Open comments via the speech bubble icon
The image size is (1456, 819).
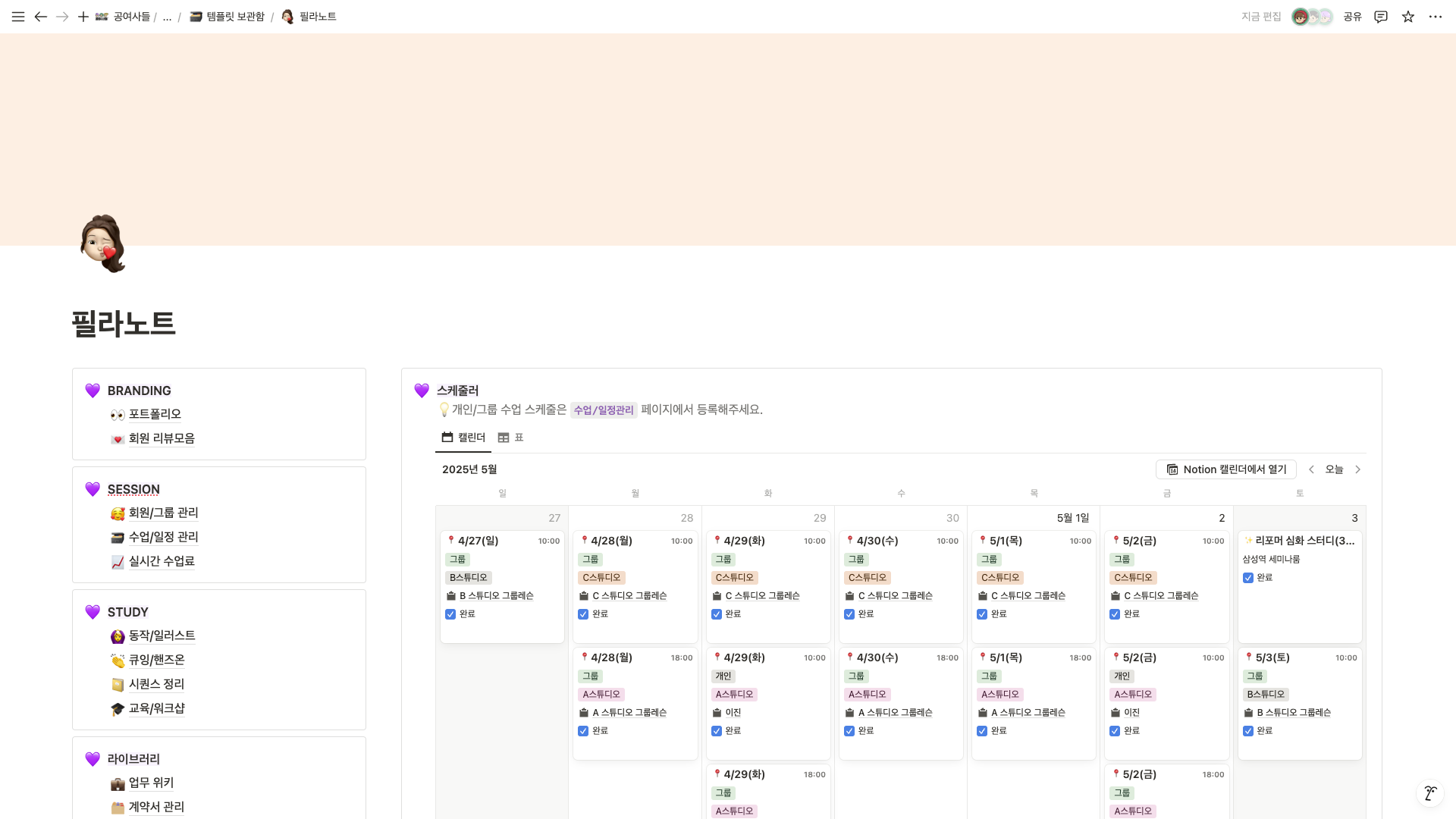pos(1380,16)
